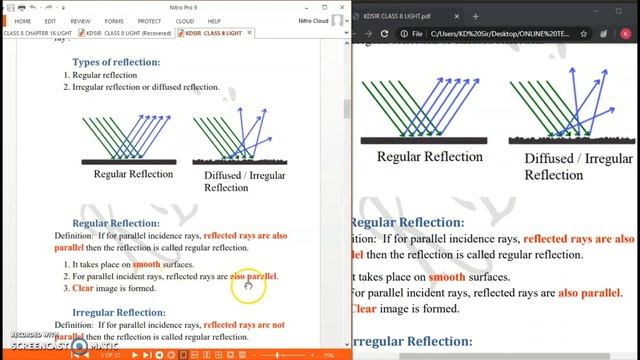The image size is (640, 360).
Task: Click the Irregular Reflection: heading in Nitro
Action: 119,312
